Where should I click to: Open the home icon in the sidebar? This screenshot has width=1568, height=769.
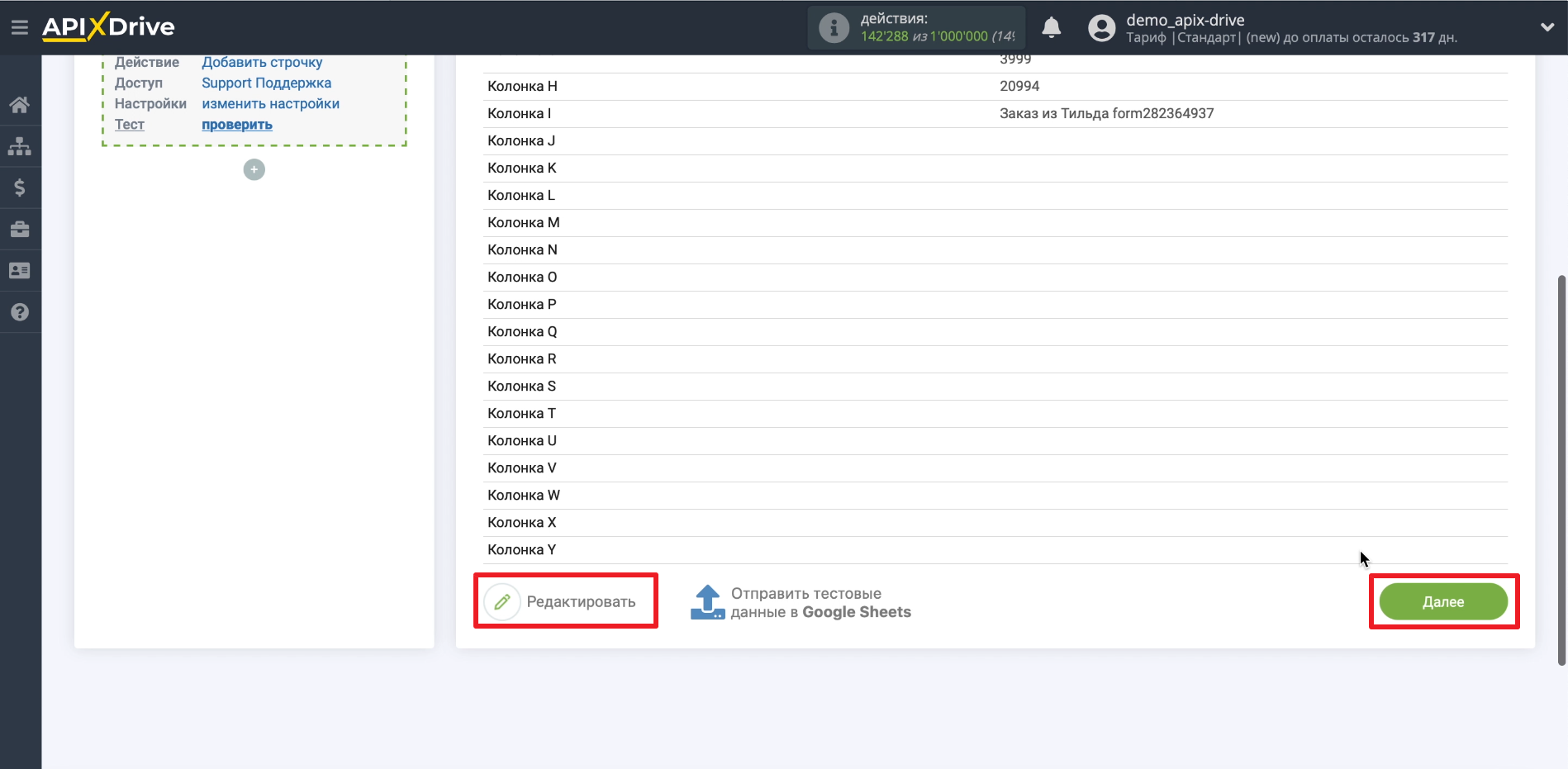(20, 105)
